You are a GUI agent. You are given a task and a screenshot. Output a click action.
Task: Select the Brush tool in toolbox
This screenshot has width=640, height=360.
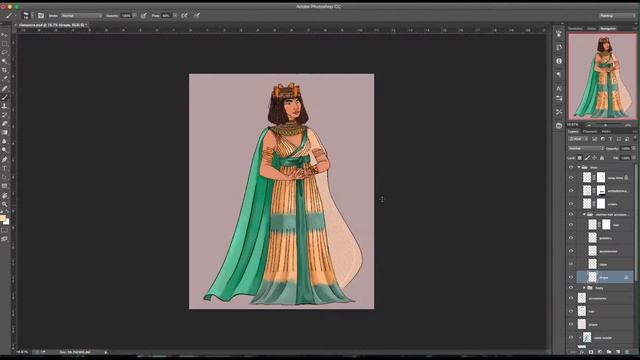click(4, 97)
